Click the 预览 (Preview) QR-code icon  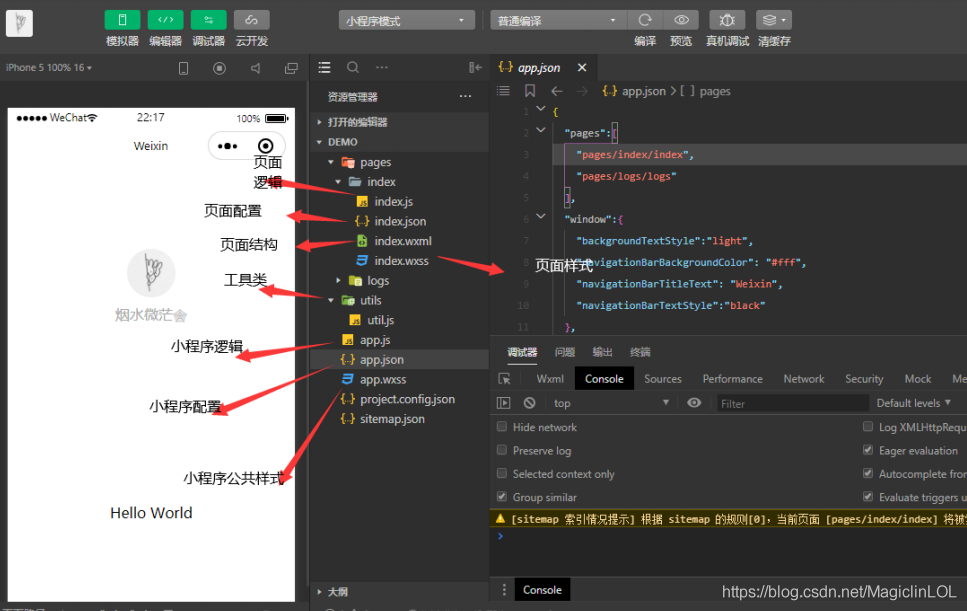682,19
